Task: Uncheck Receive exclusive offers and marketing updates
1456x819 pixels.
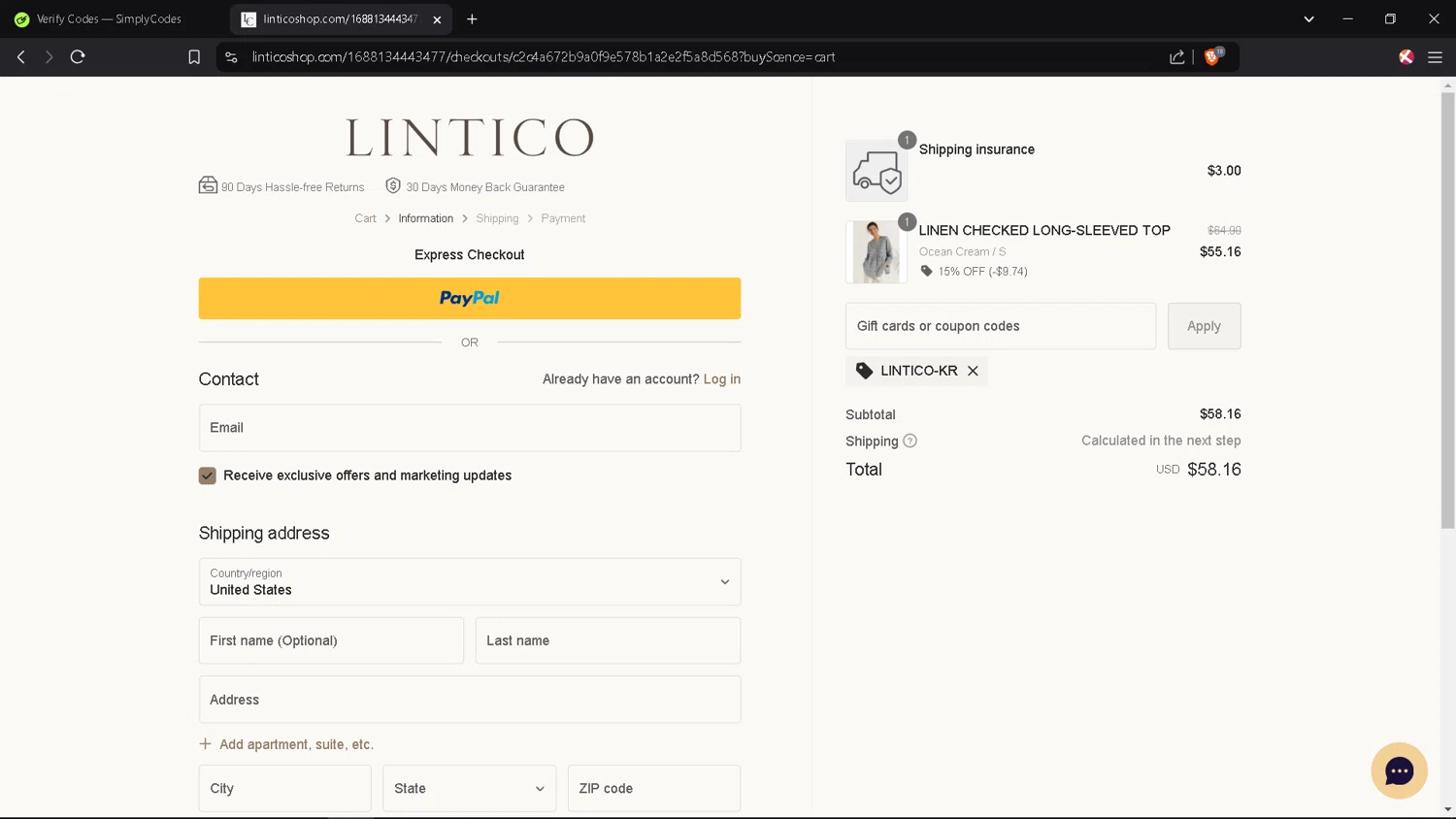Action: (208, 475)
